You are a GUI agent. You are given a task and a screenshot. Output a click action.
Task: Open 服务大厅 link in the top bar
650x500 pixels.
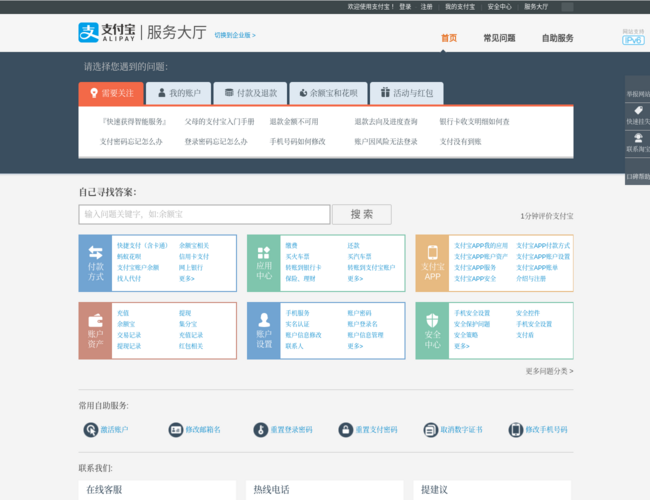(536, 7)
